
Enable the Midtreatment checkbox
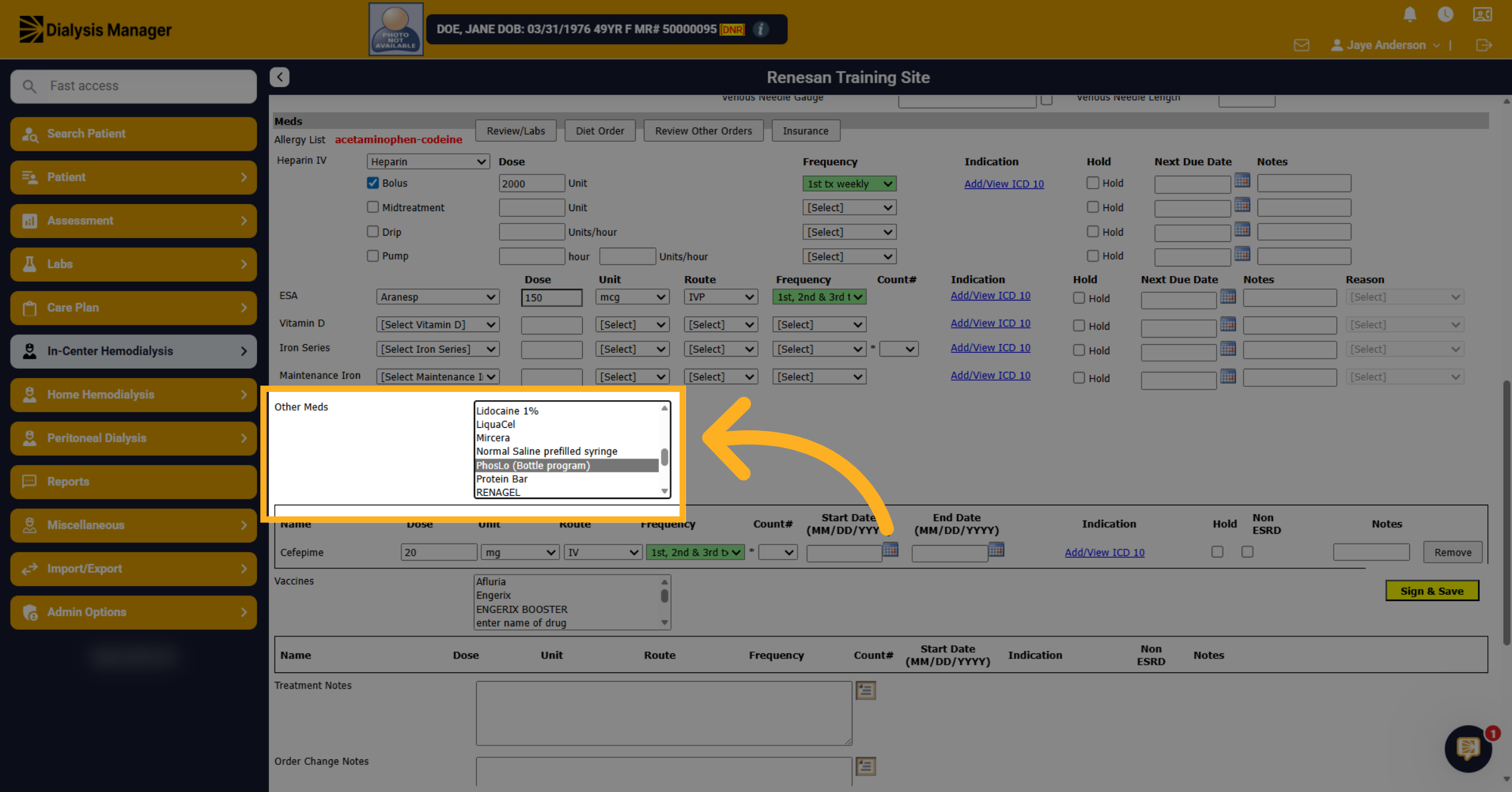click(373, 207)
